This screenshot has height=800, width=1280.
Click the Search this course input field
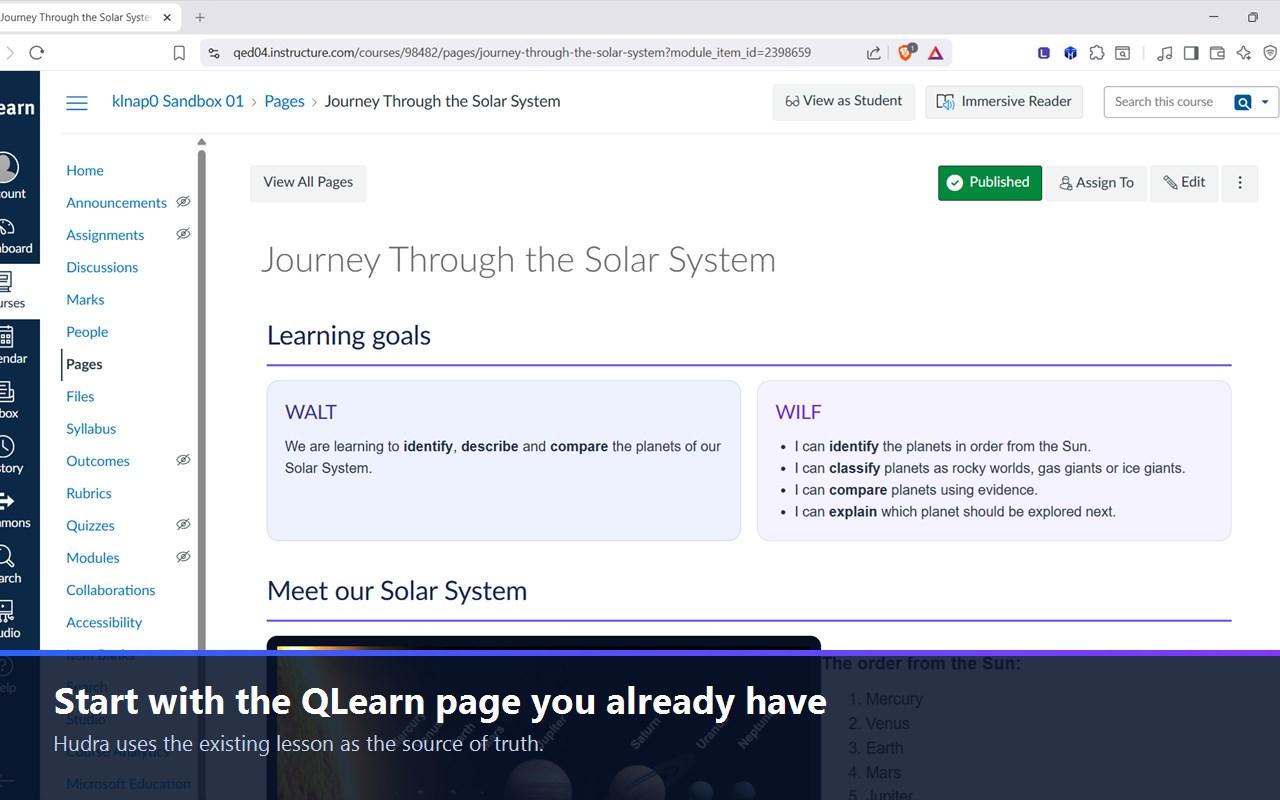click(1165, 102)
